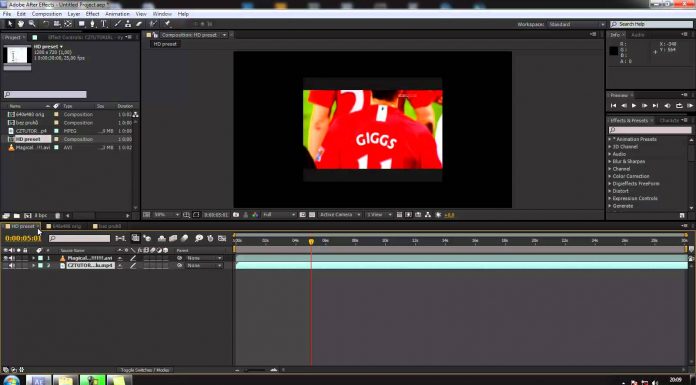Open the File menu
Viewport: 696px width, 385px height.
[7, 14]
